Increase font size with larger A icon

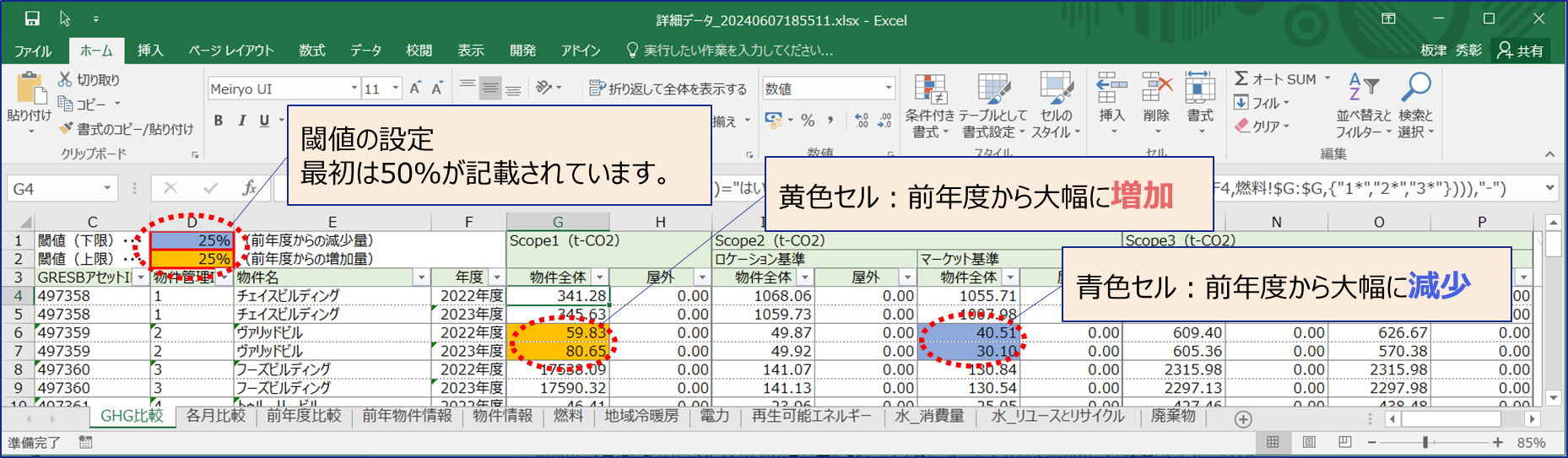[x=415, y=89]
